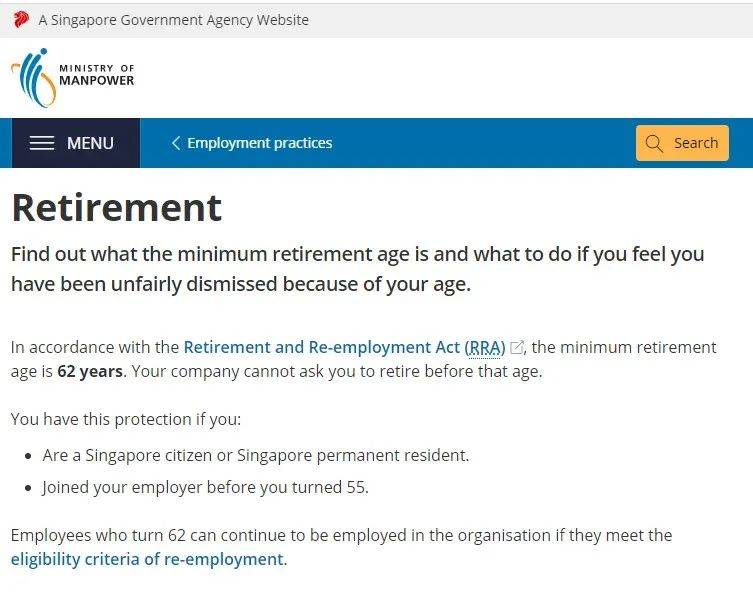Image resolution: width=753 pixels, height=599 pixels.
Task: Click the back chevron before Employment practices
Action: (x=176, y=143)
